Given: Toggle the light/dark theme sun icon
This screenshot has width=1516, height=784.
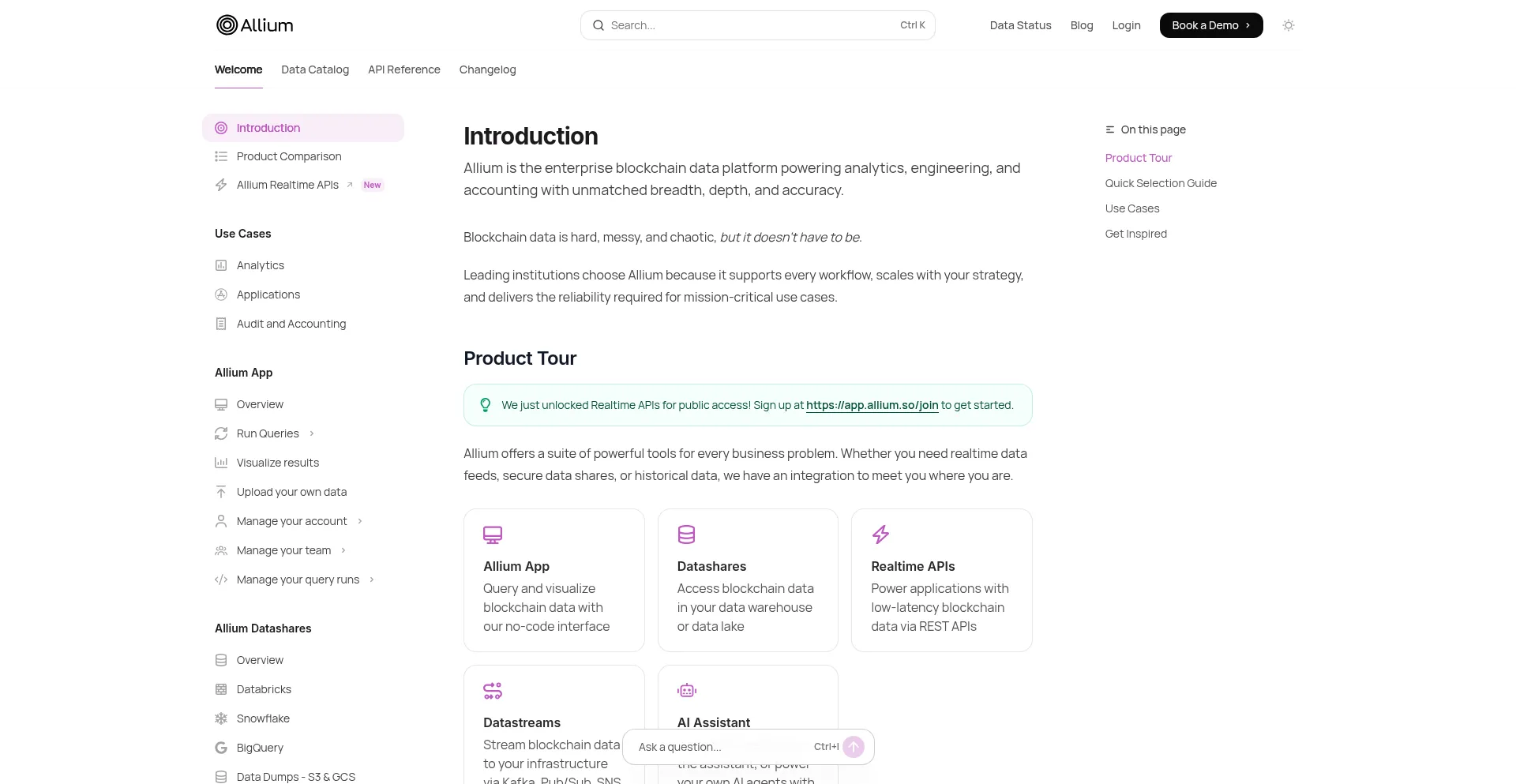Looking at the screenshot, I should (1289, 25).
